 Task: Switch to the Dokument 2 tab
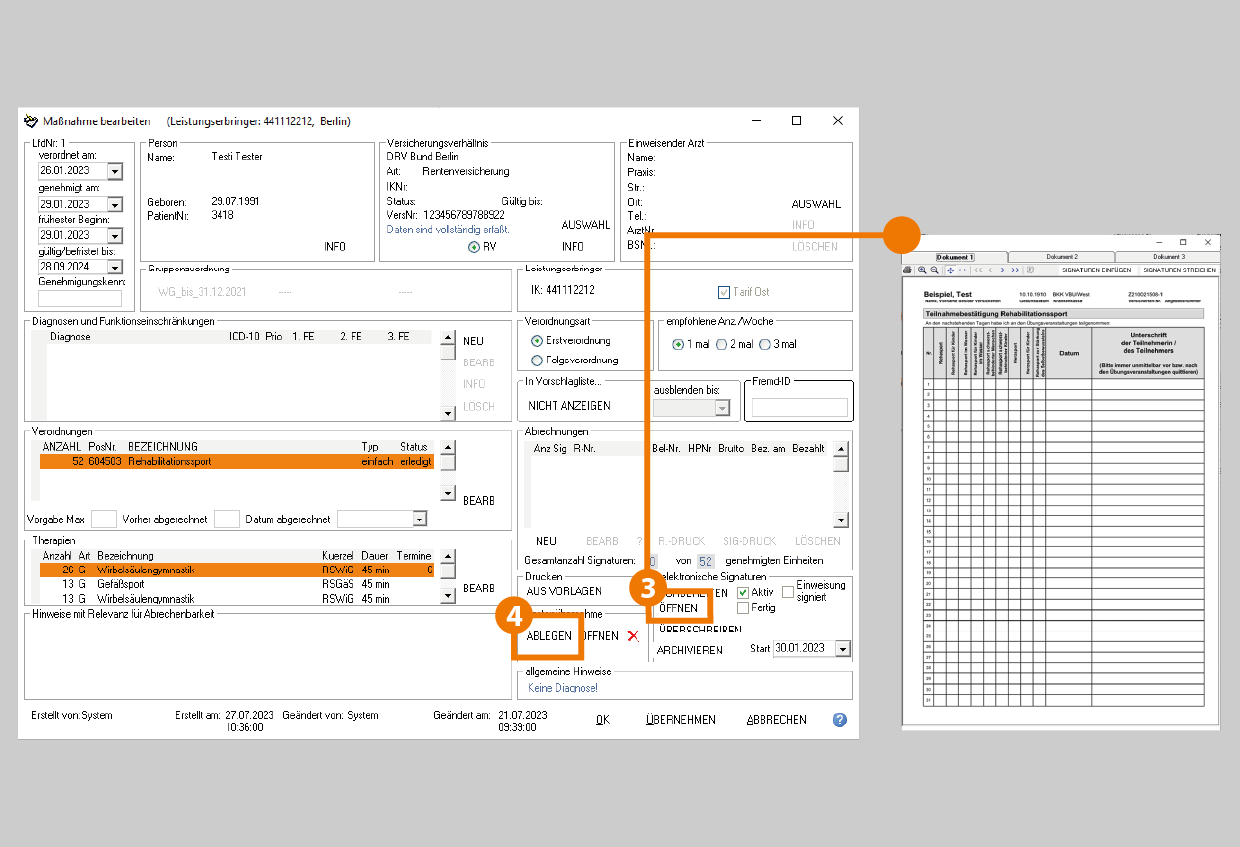click(1061, 257)
